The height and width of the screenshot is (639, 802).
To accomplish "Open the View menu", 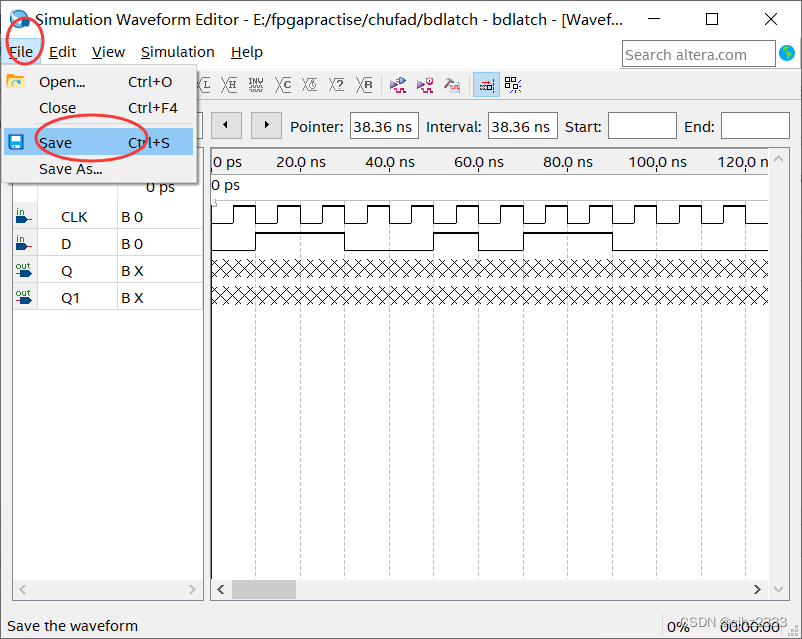I will coord(108,52).
